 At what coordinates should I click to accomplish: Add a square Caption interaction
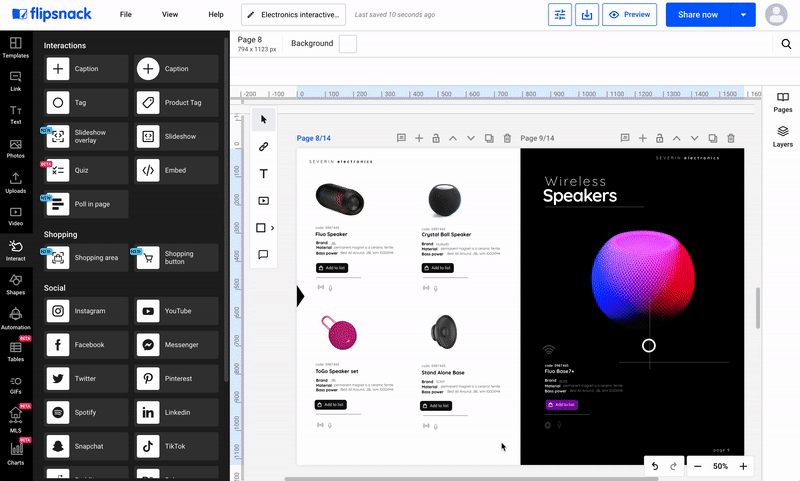point(86,69)
